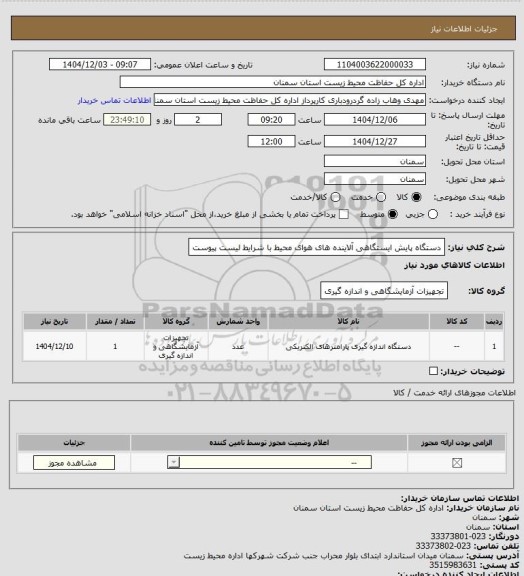Click the شماره نیاز number field
This screenshot has height=576, width=524.
tap(375, 64)
